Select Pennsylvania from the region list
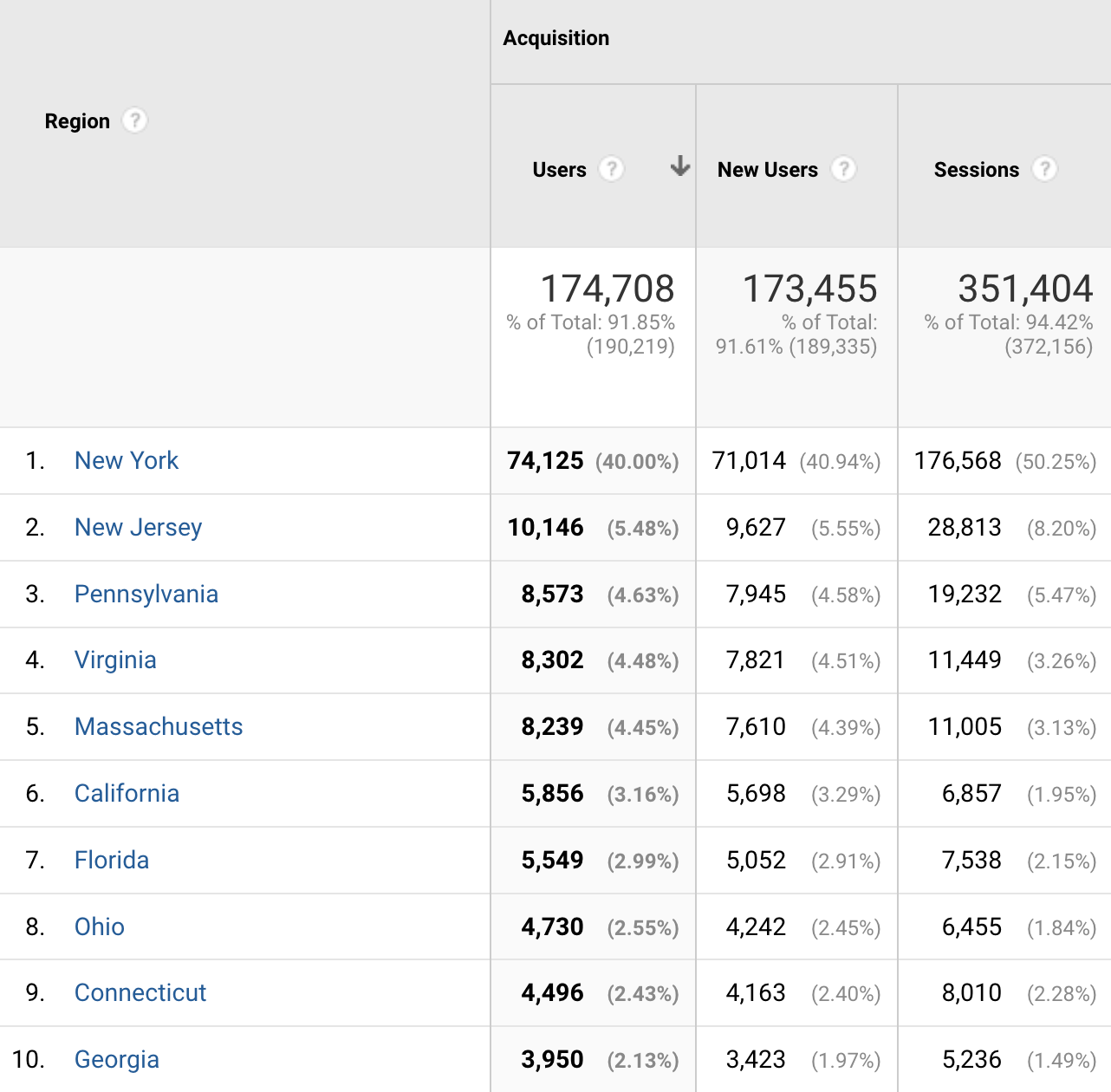This screenshot has height=1092, width=1111. (x=146, y=594)
